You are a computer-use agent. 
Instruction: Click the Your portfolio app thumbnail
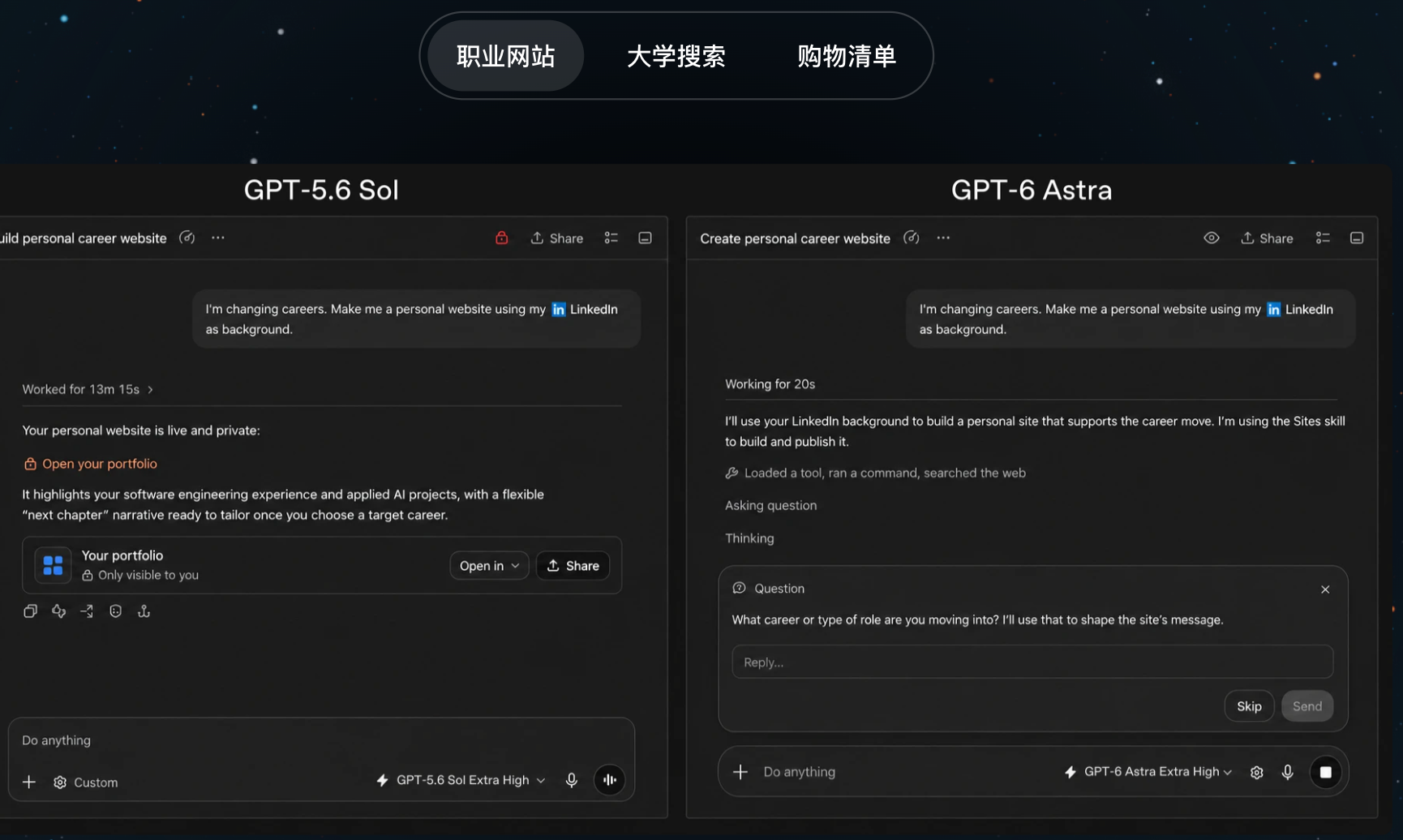tap(54, 565)
